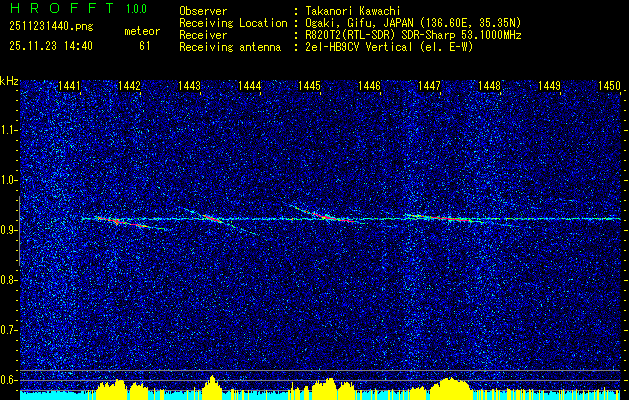Click the Observer field label

(x=203, y=11)
